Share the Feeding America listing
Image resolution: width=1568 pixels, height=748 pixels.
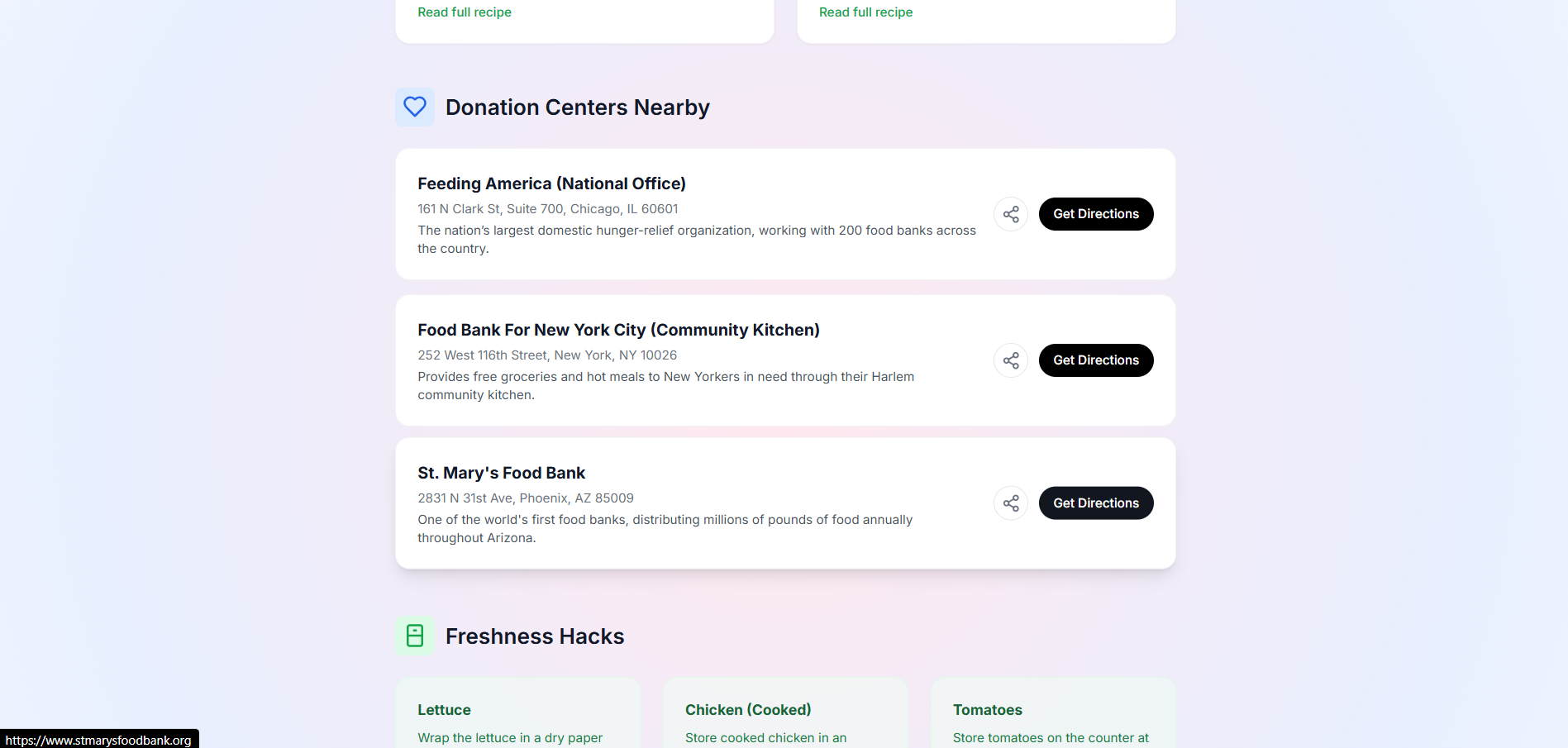click(1010, 213)
